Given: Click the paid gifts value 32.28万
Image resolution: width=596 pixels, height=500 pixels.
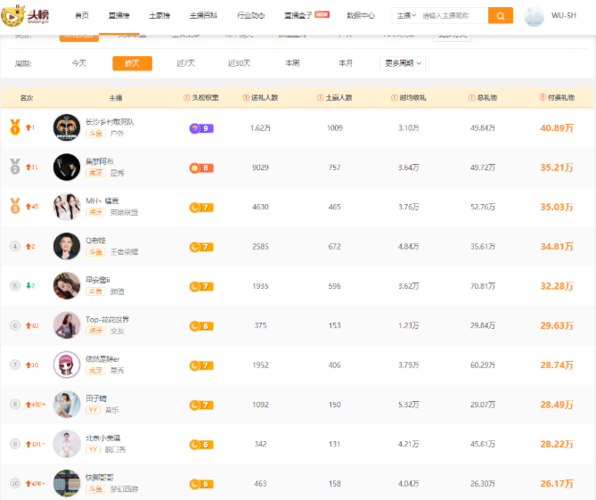Looking at the screenshot, I should [x=557, y=286].
